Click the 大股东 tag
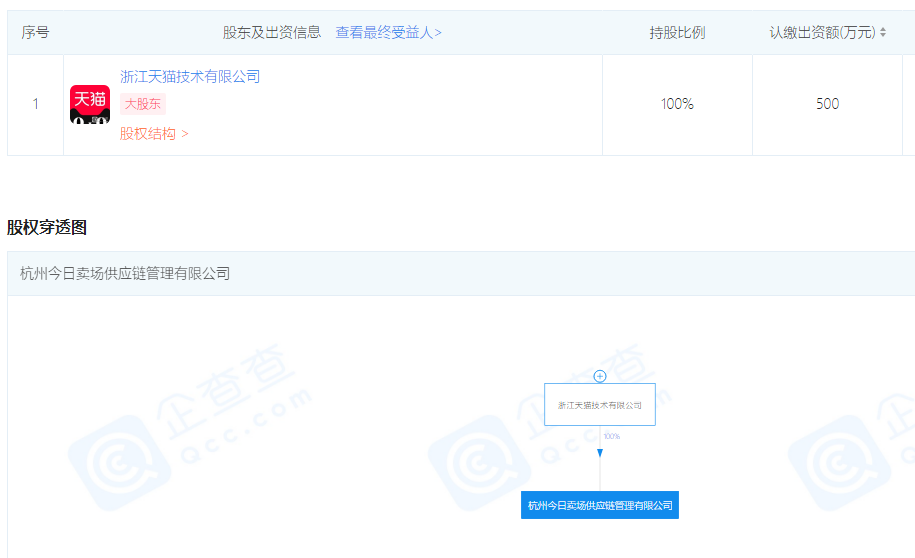Viewport: 915px width, 558px height. (x=143, y=104)
